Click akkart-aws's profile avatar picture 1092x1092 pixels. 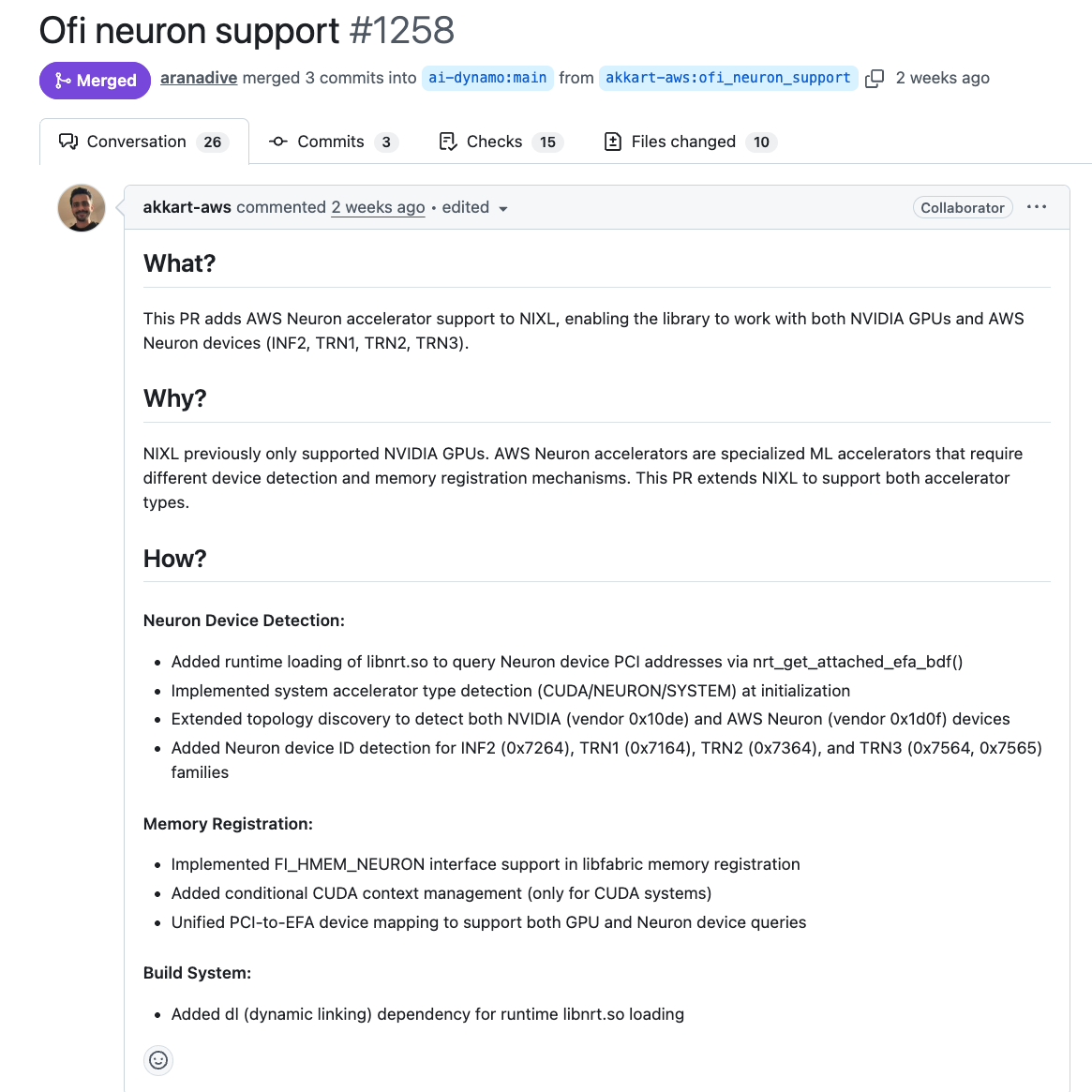pos(82,208)
